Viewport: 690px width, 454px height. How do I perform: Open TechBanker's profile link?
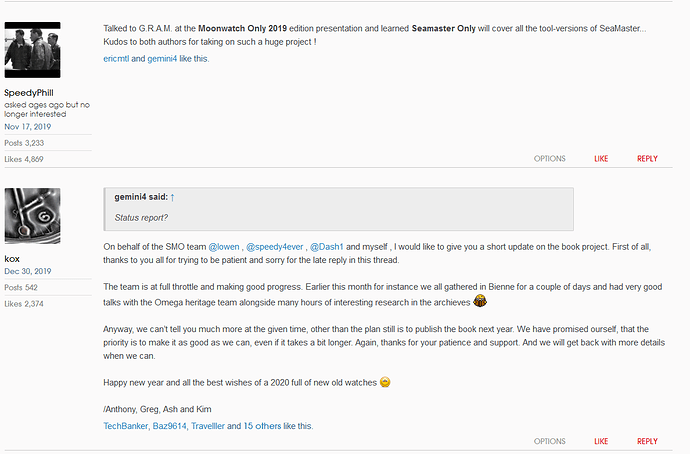click(x=125, y=426)
